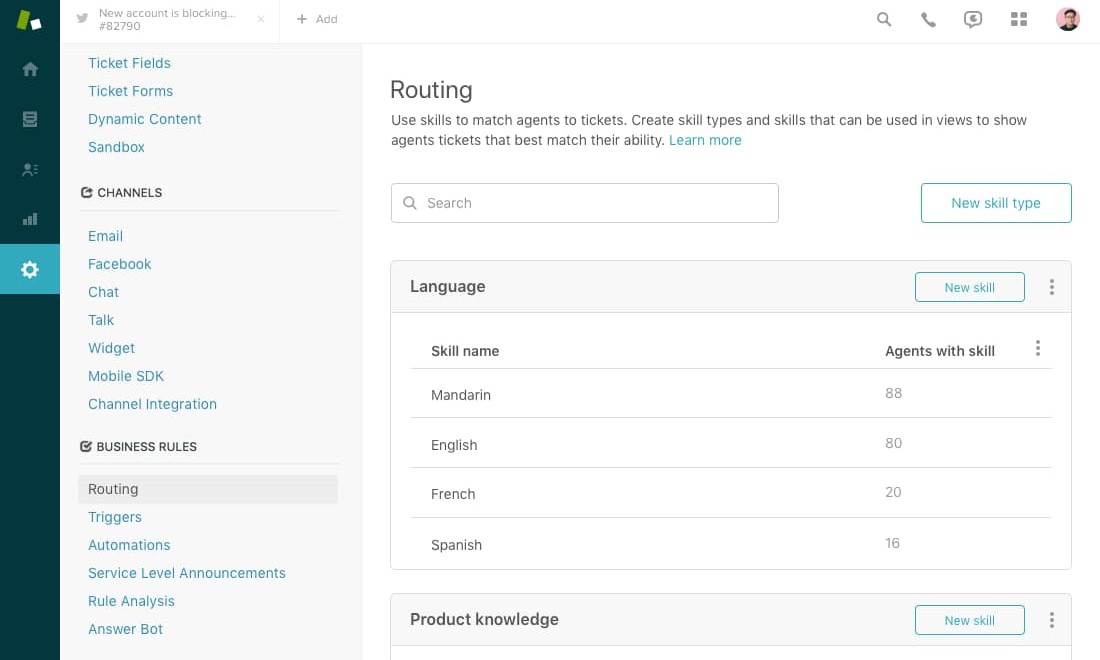Image resolution: width=1100 pixels, height=660 pixels.
Task: Open the Learn more link about routing
Action: pos(705,140)
